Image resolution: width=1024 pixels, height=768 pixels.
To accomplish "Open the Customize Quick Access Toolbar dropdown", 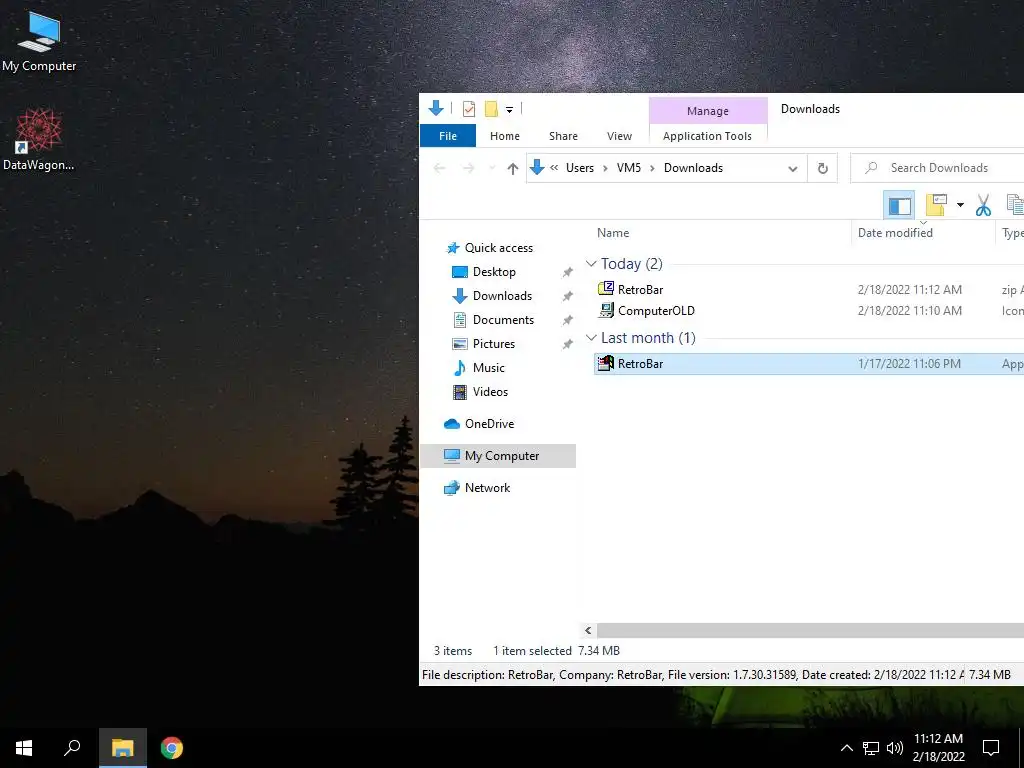I will click(x=509, y=110).
